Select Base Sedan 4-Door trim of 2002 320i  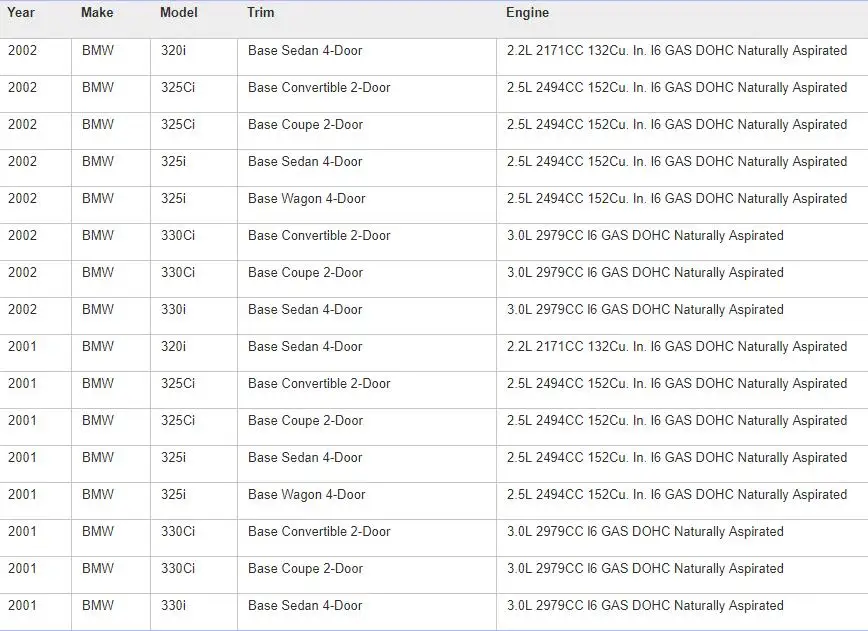point(305,50)
